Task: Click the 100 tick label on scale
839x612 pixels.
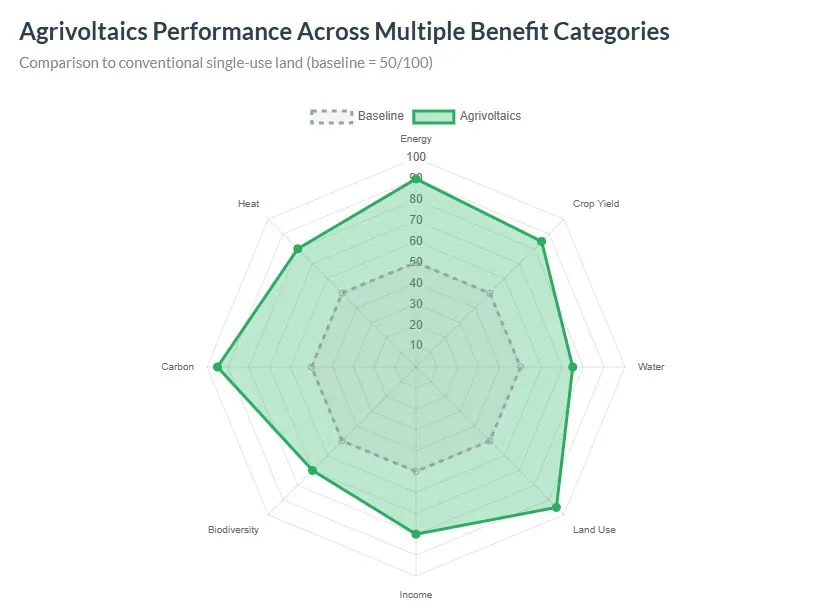Action: [416, 157]
